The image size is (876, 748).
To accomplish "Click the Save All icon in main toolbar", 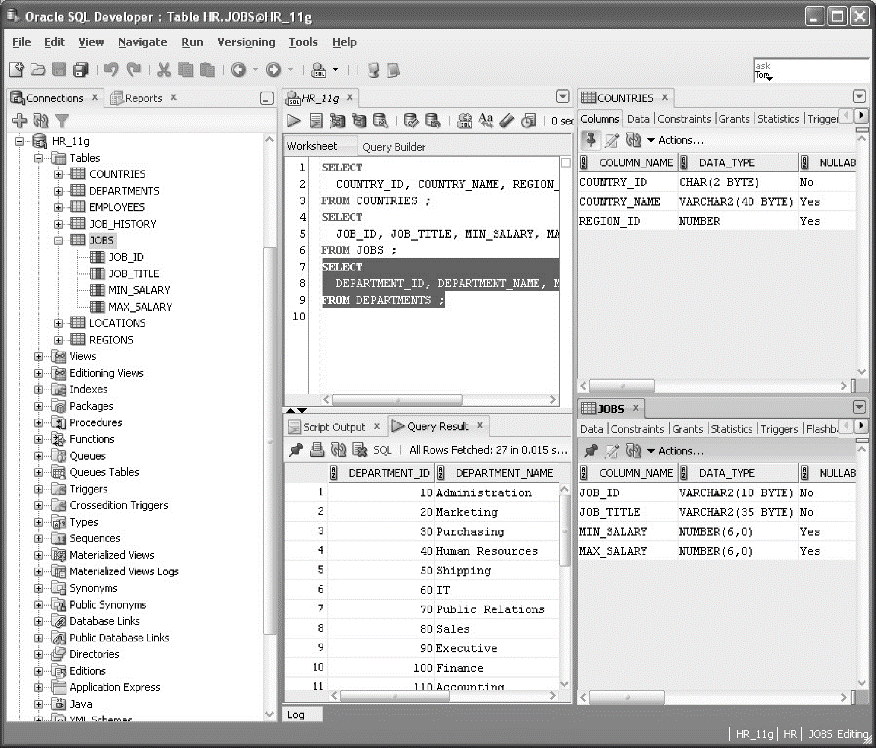I will (81, 70).
